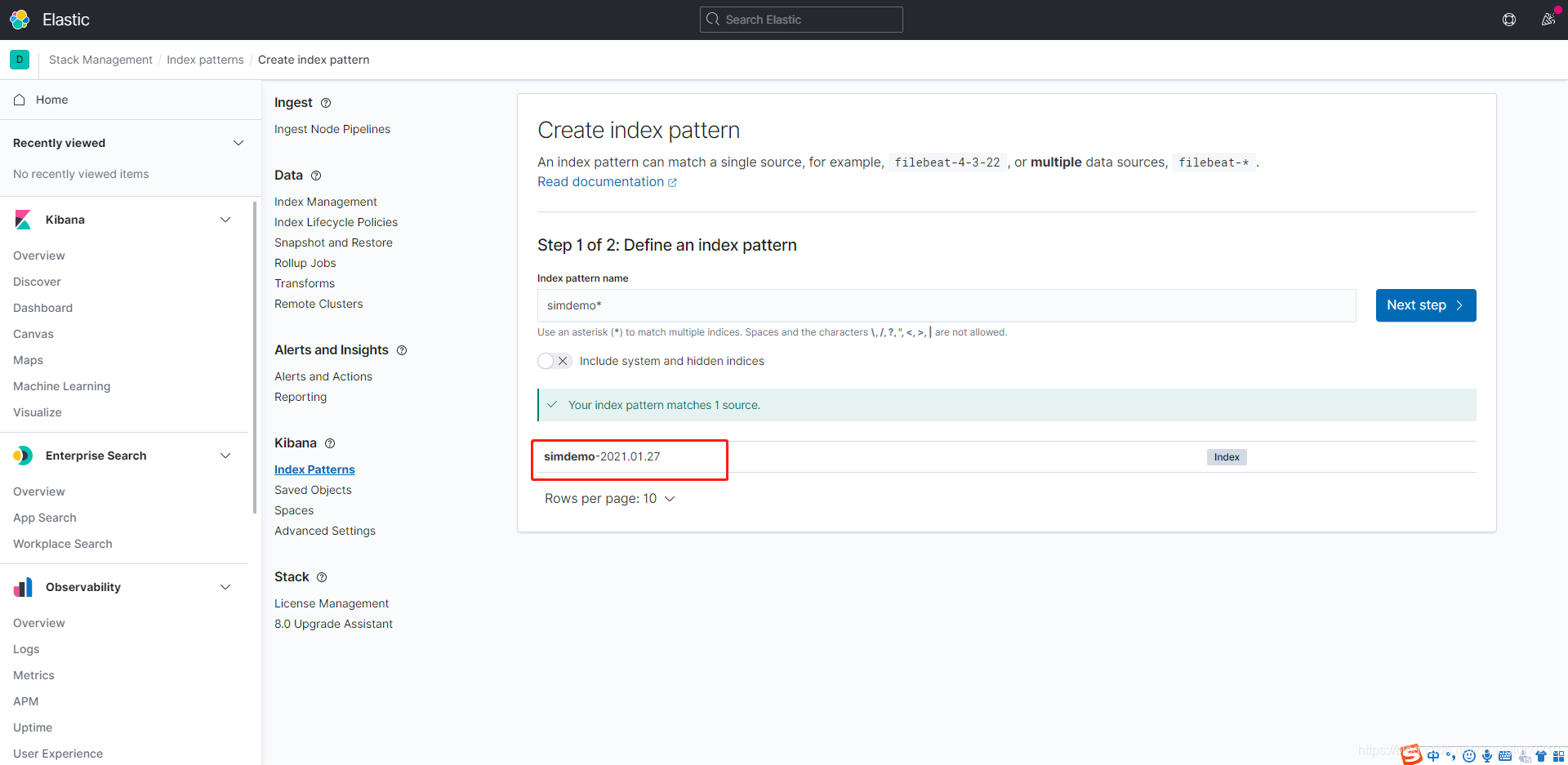Open Alerts and Actions
This screenshot has width=1568, height=765.
pyautogui.click(x=323, y=376)
